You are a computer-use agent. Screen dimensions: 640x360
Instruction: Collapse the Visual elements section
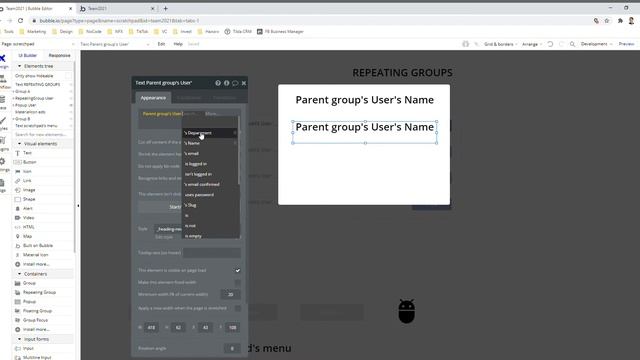point(19,144)
